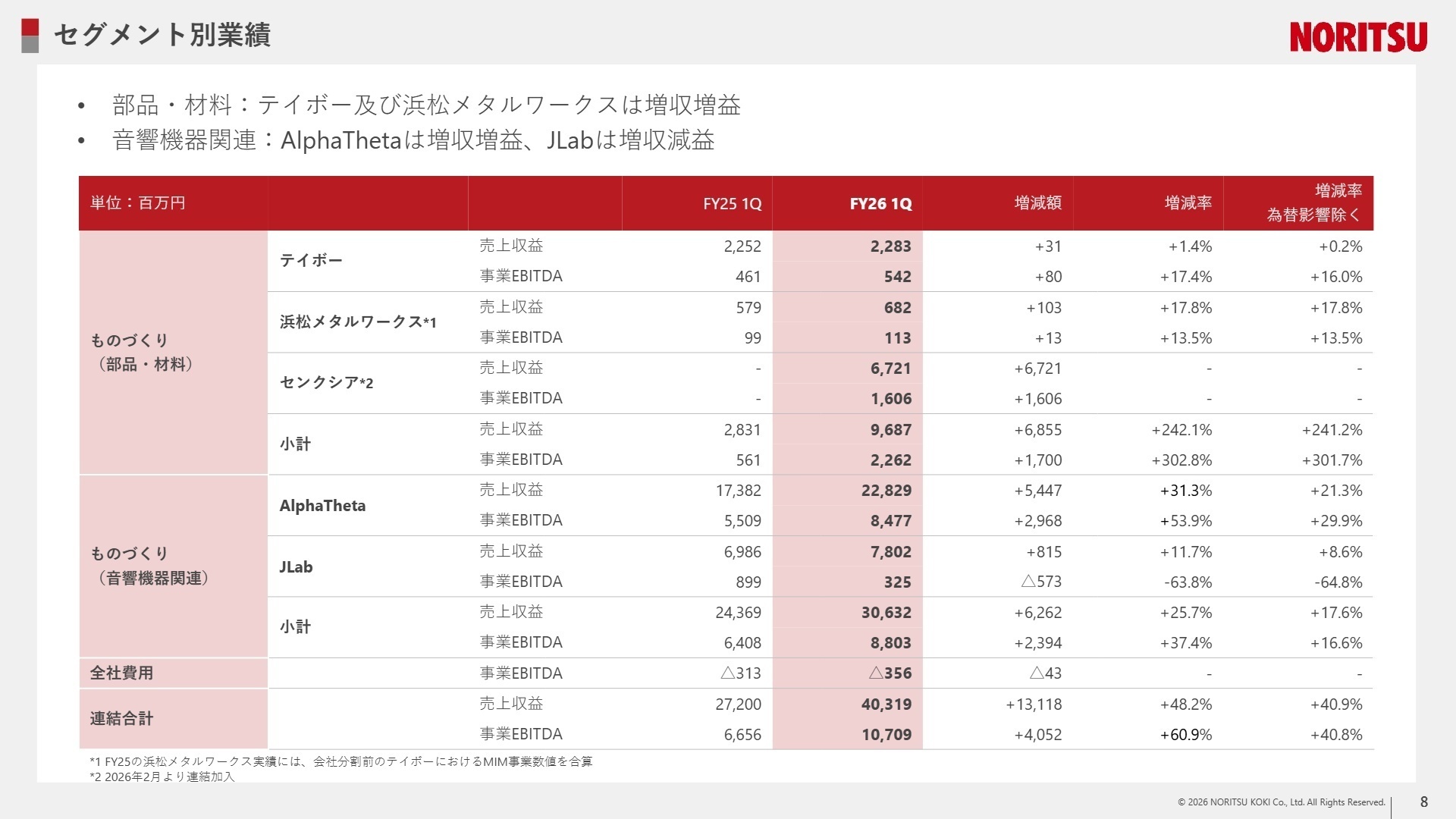
Task: Click value 1,606 in FY26 1Q column
Action: click(890, 399)
